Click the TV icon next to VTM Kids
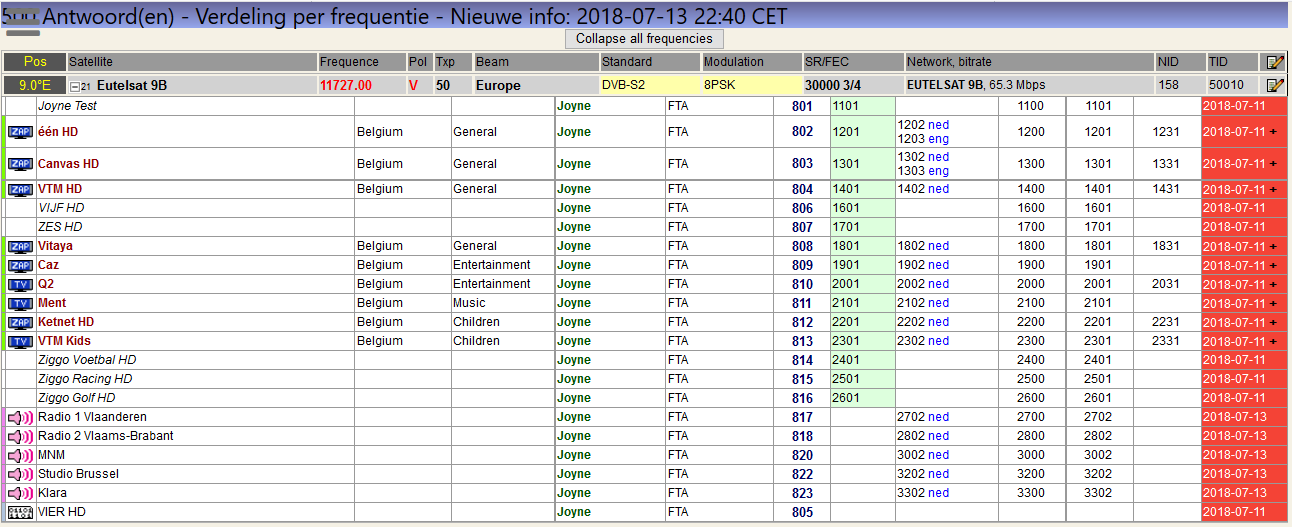1292x527 pixels. [x=20, y=341]
